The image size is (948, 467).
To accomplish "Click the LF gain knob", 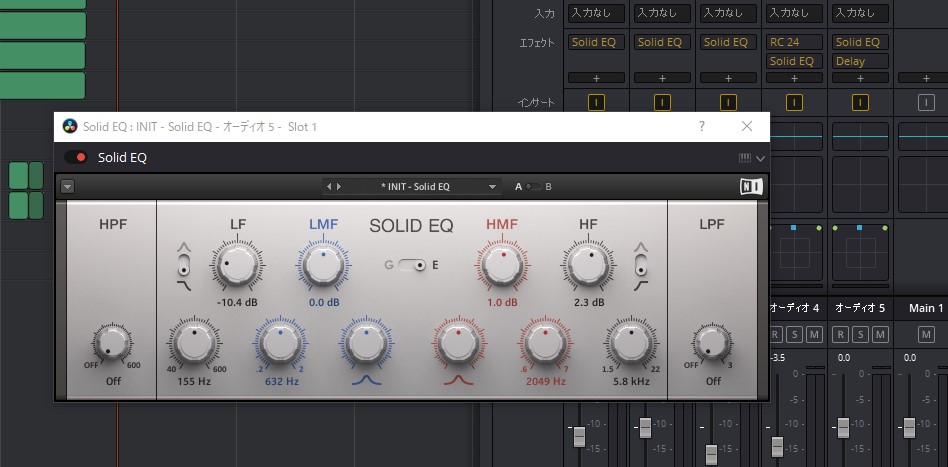I will [x=237, y=265].
